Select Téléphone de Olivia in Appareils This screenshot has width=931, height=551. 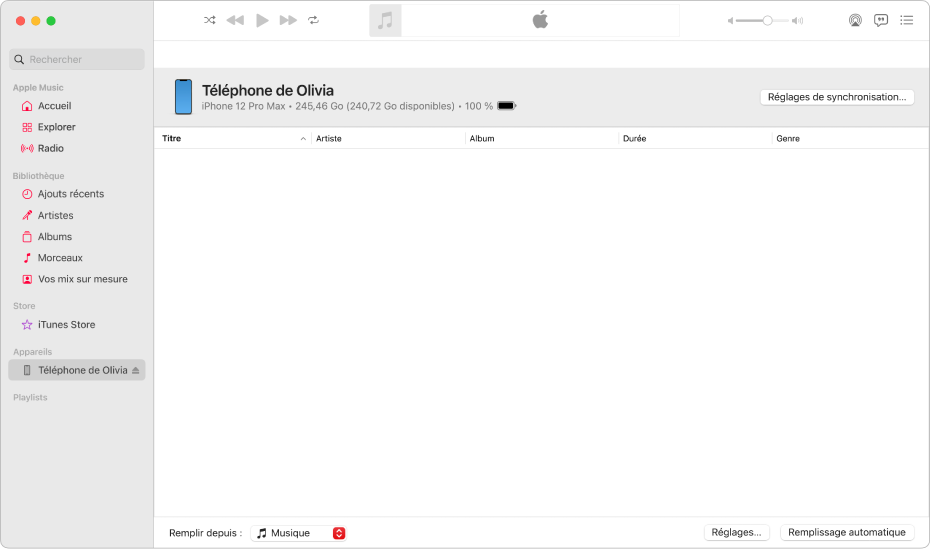click(77, 370)
